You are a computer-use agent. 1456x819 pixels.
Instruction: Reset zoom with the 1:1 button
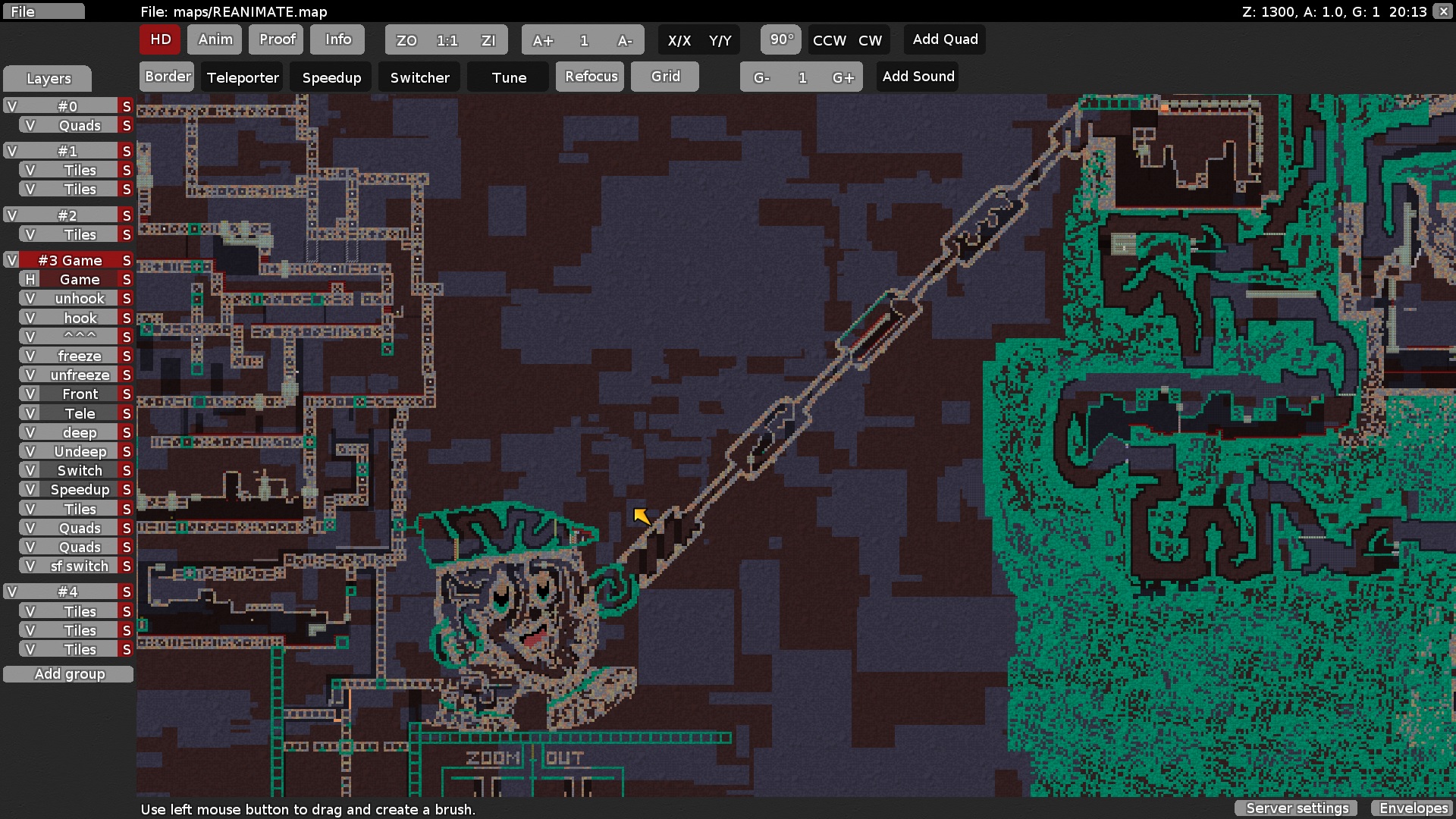[x=447, y=40]
